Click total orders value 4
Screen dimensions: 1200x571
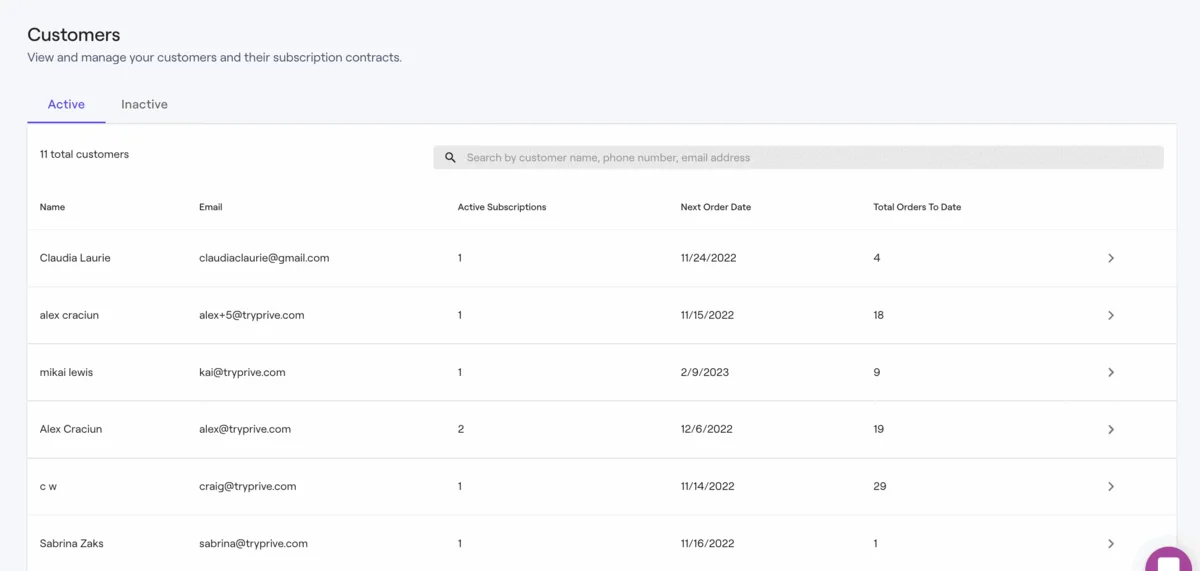[877, 258]
